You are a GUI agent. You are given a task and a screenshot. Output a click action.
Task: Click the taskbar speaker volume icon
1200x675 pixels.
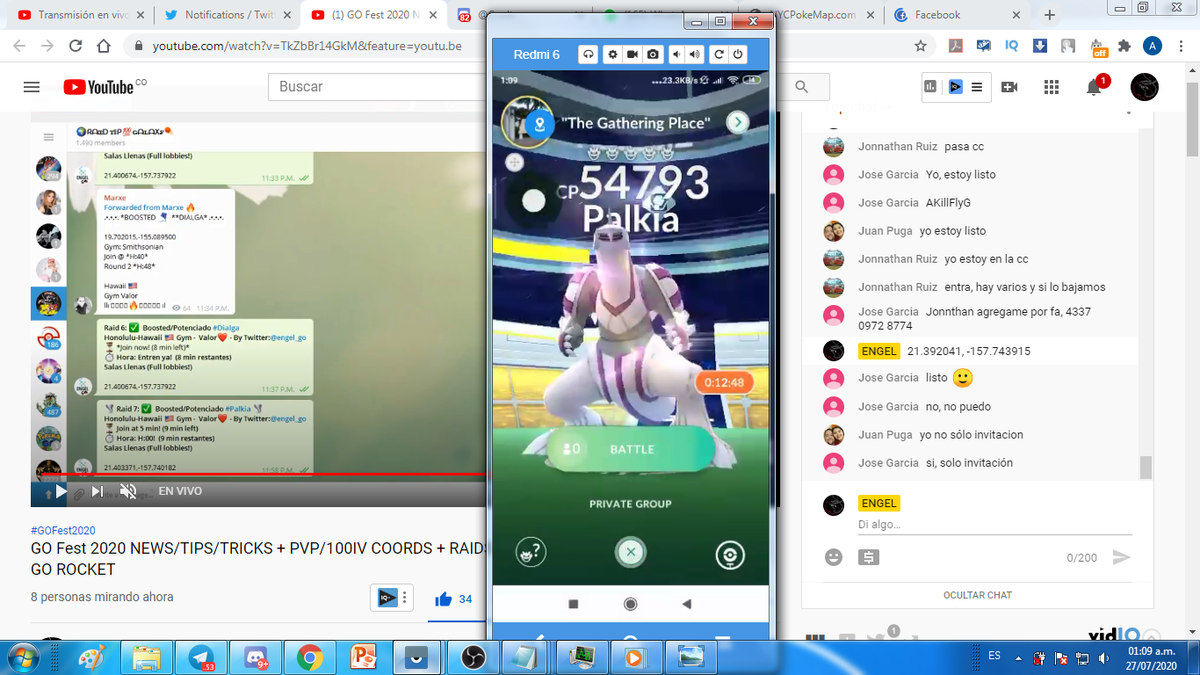click(x=1104, y=657)
